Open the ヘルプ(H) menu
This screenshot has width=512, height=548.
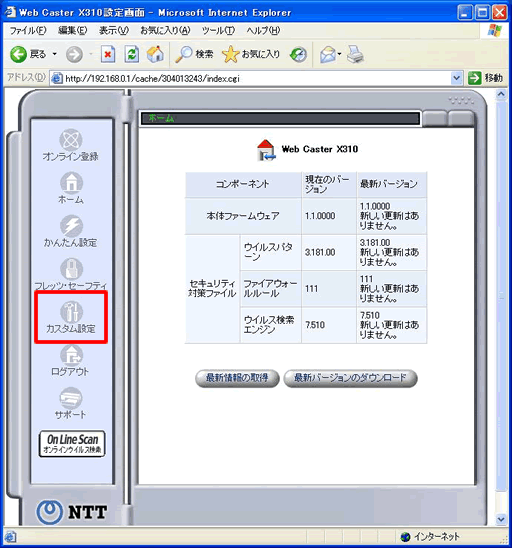coord(264,31)
